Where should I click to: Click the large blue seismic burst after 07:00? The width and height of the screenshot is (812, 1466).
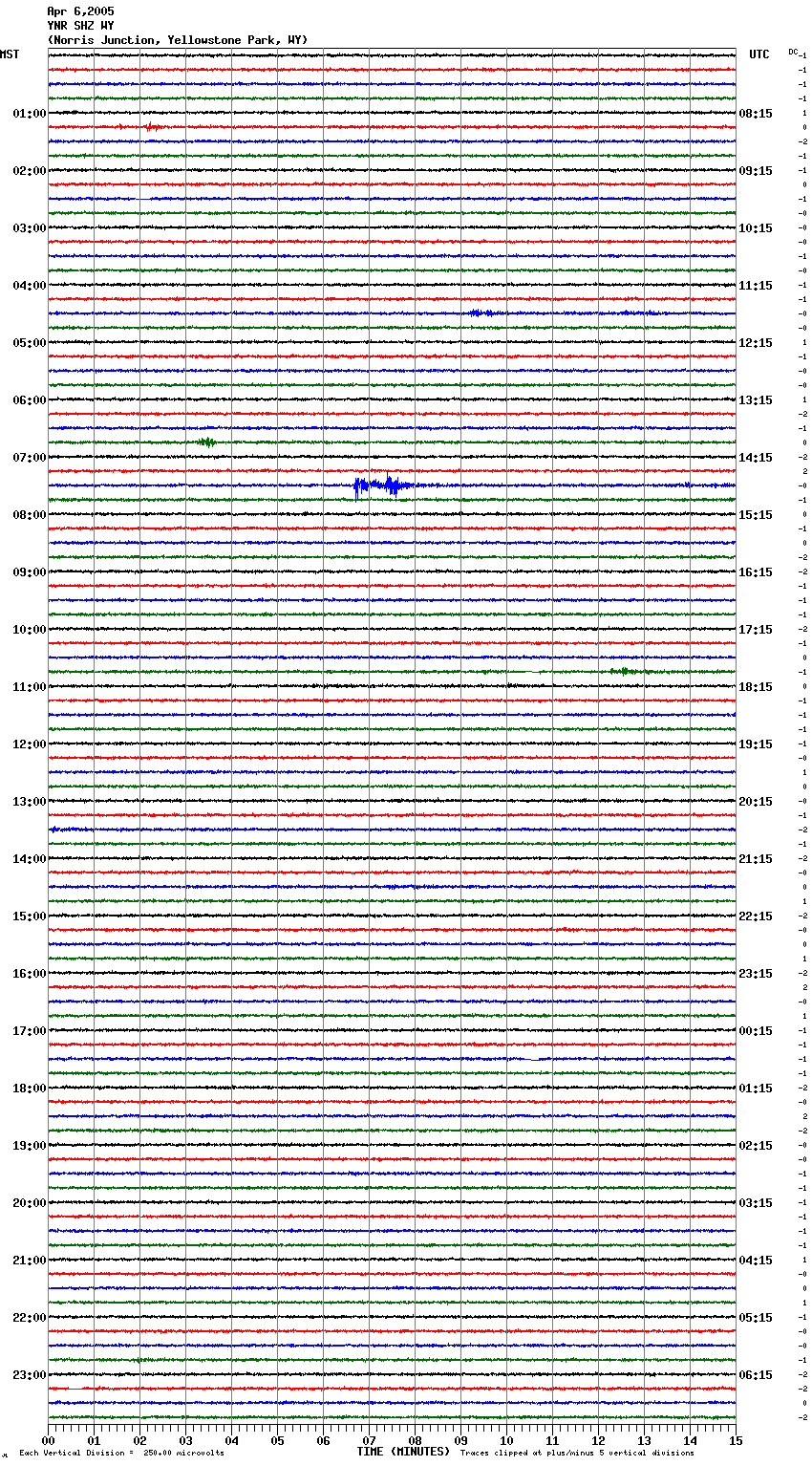384,485
